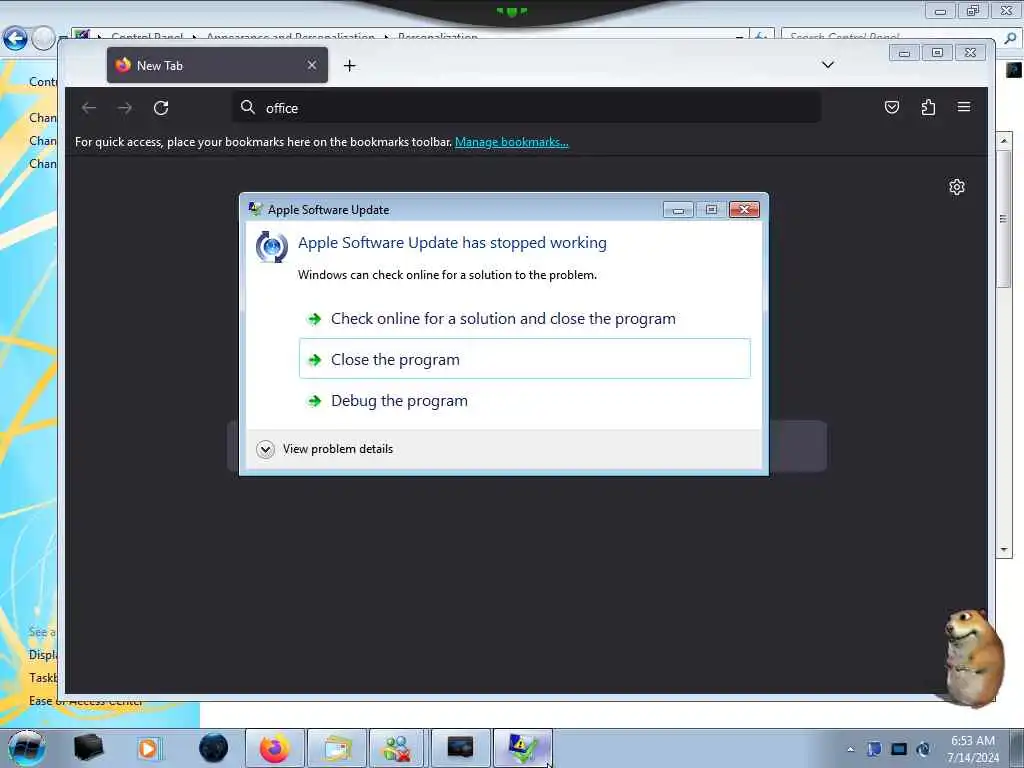
Task: Click the hamster desktop gadget
Action: click(x=974, y=657)
